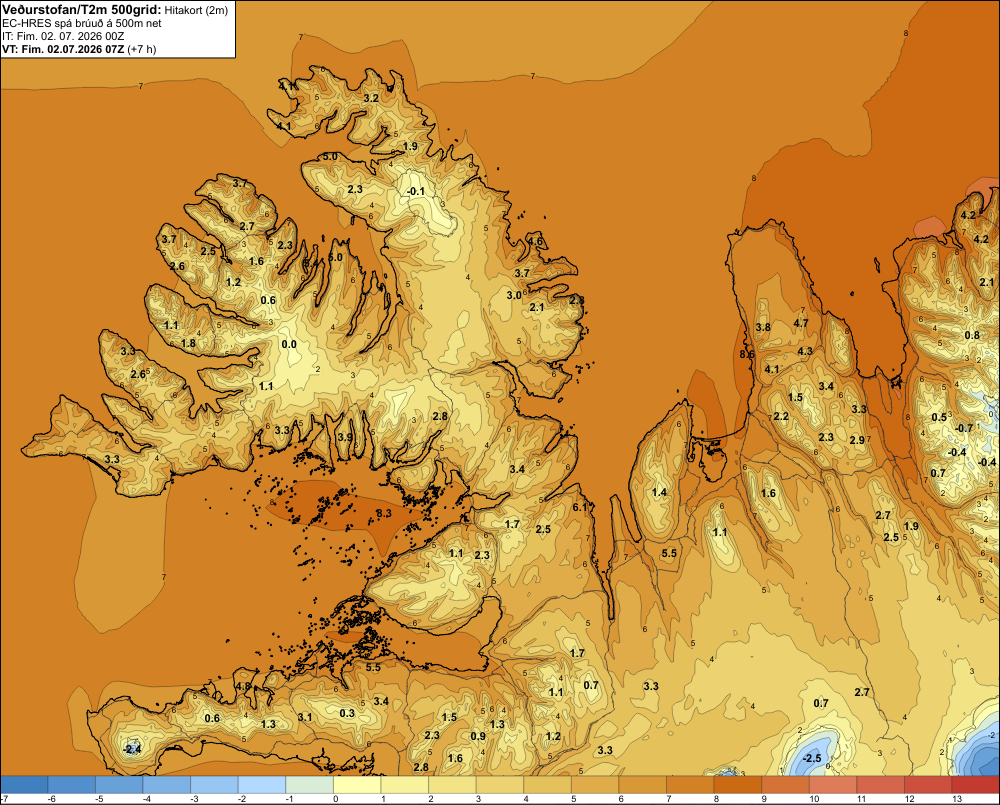The width and height of the screenshot is (1000, 805).
Task: Click the '(+7 h)' forecast offset
Action: coord(142,49)
